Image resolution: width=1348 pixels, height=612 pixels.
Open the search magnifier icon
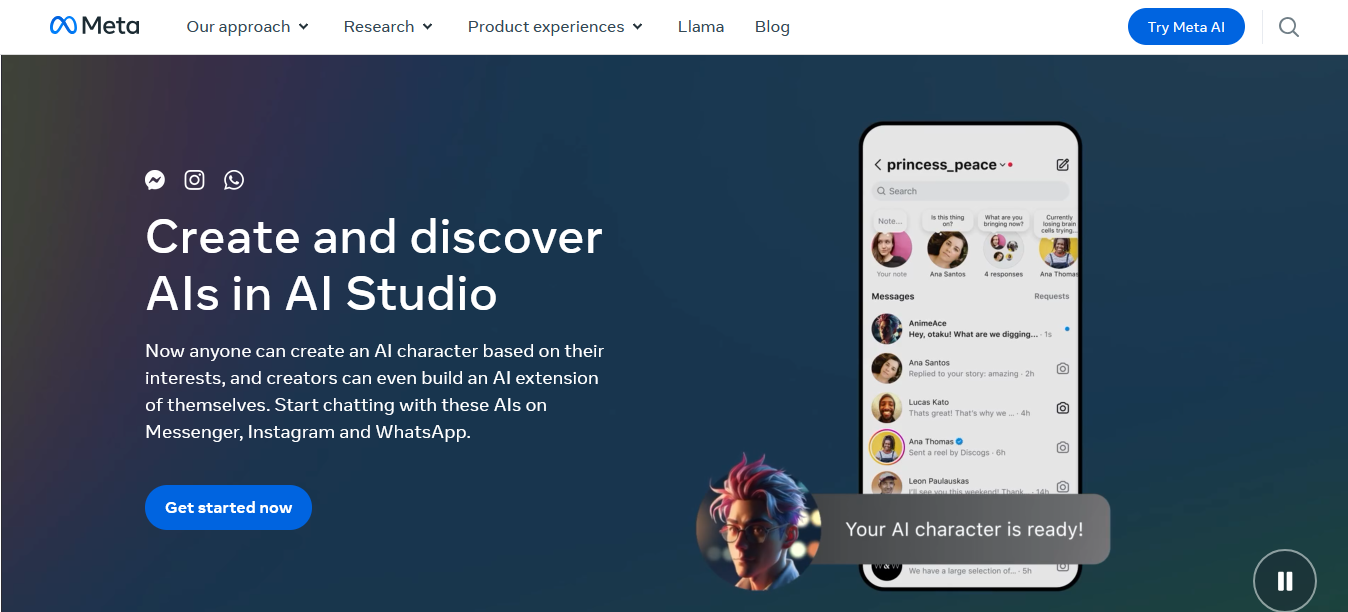(1289, 27)
